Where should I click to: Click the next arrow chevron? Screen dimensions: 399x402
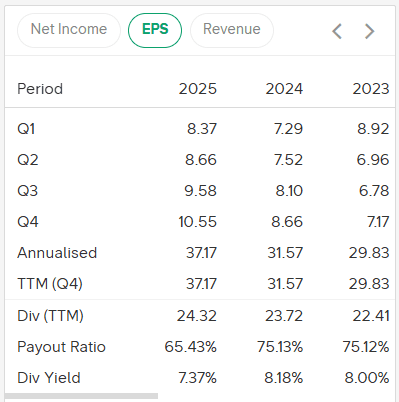pos(369,31)
